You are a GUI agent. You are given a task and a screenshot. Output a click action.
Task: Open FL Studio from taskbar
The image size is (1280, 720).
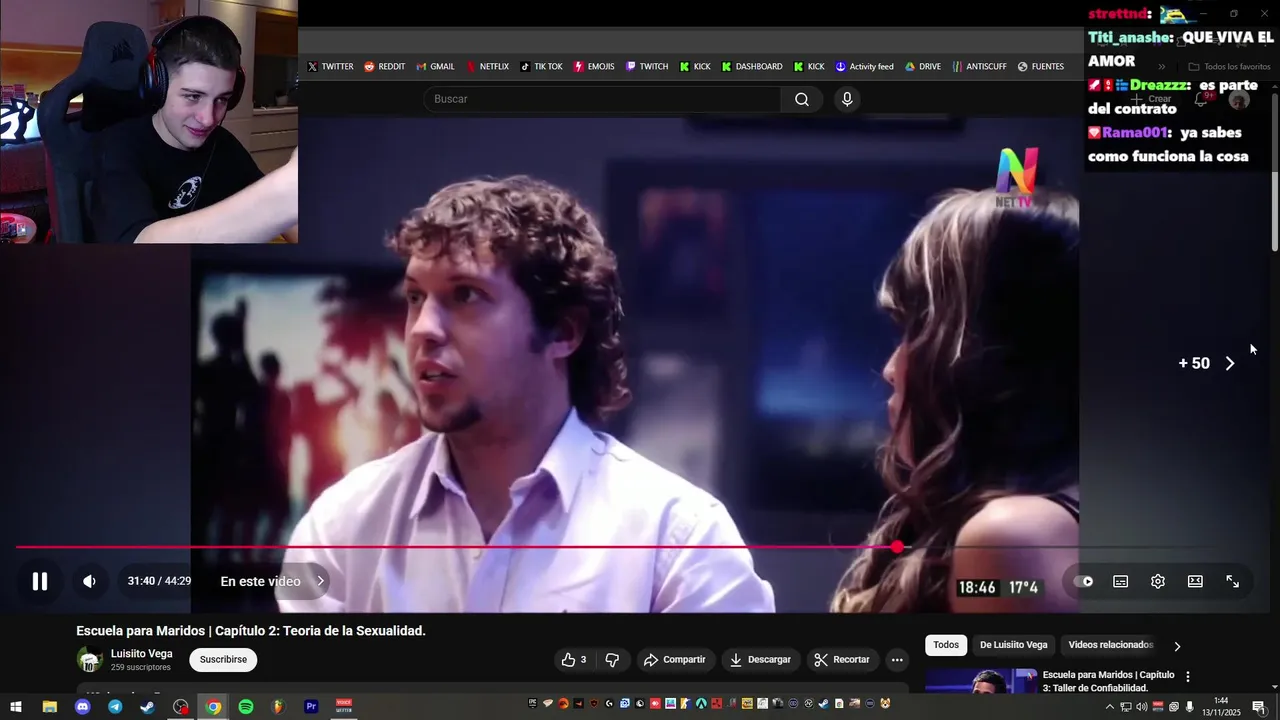point(278,707)
